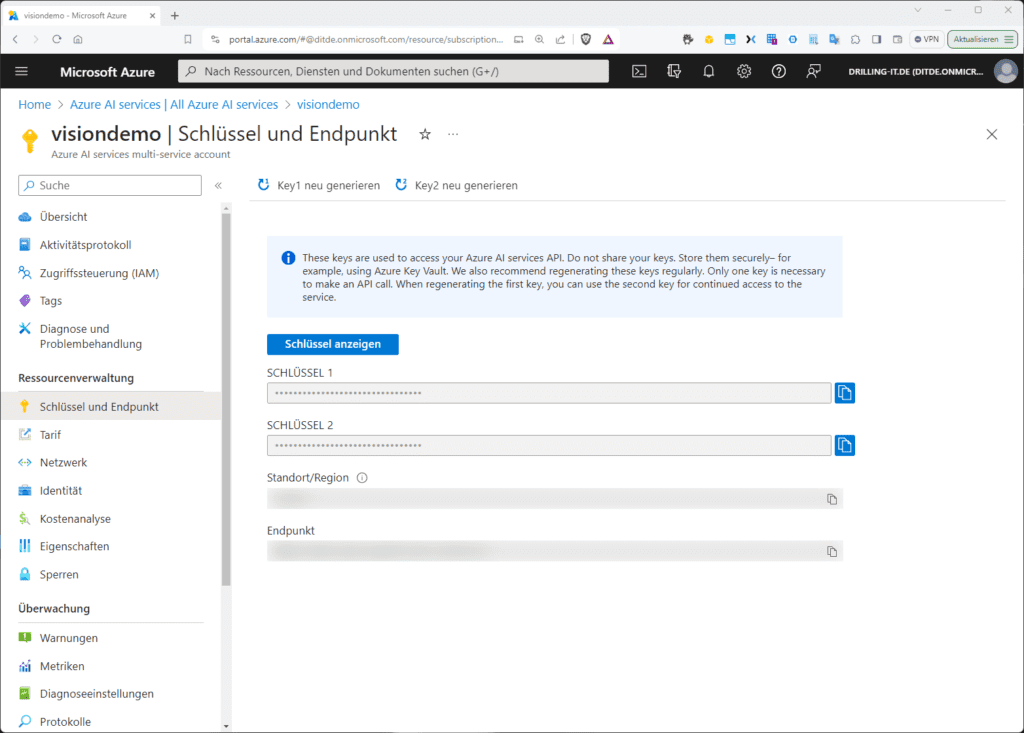Go back in browser history
The image size is (1024, 733).
point(16,39)
